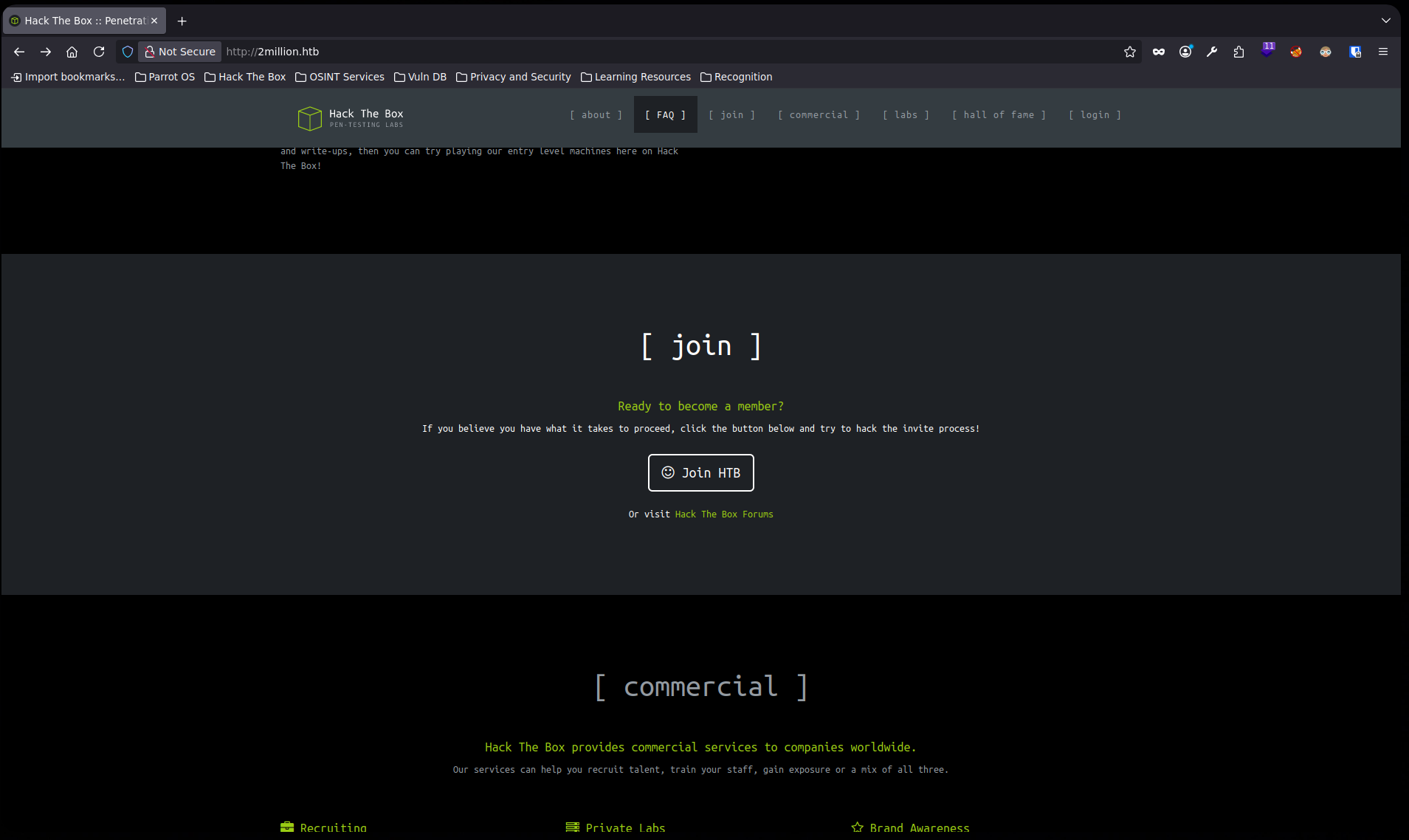The width and height of the screenshot is (1409, 840).
Task: Select the hall of fame nav item
Action: click(999, 115)
